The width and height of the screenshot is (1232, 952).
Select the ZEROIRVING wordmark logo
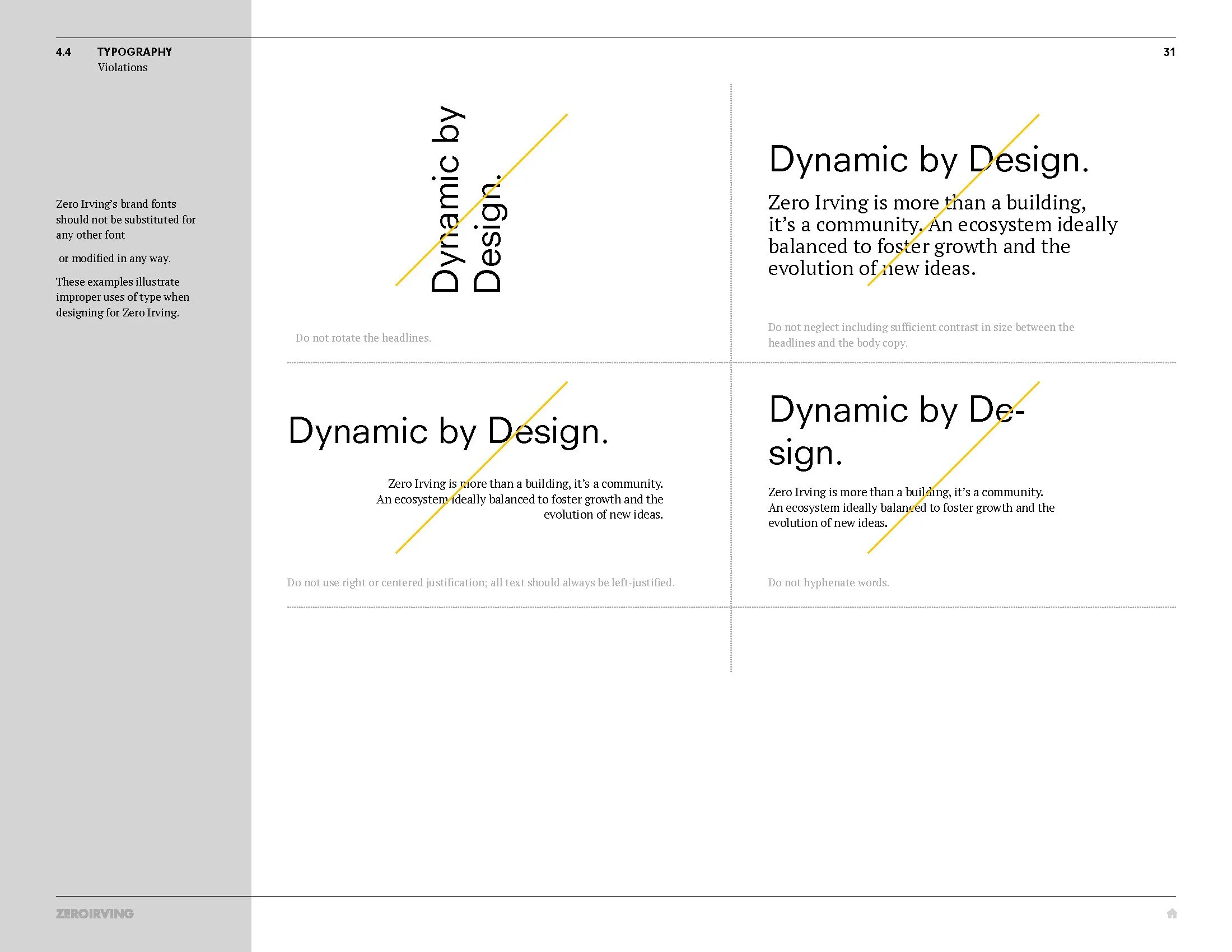[95, 914]
